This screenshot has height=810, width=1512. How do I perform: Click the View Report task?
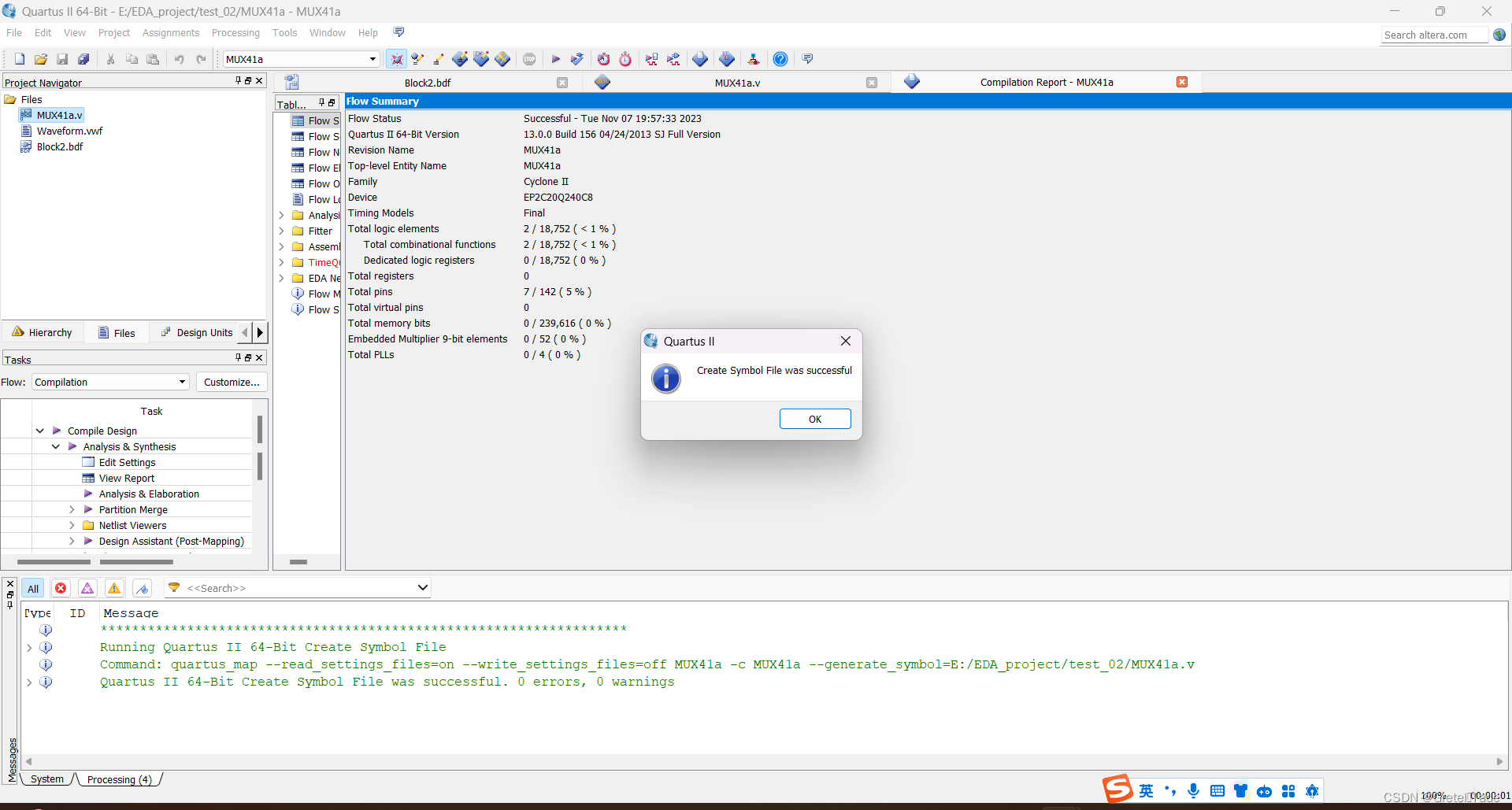[127, 478]
